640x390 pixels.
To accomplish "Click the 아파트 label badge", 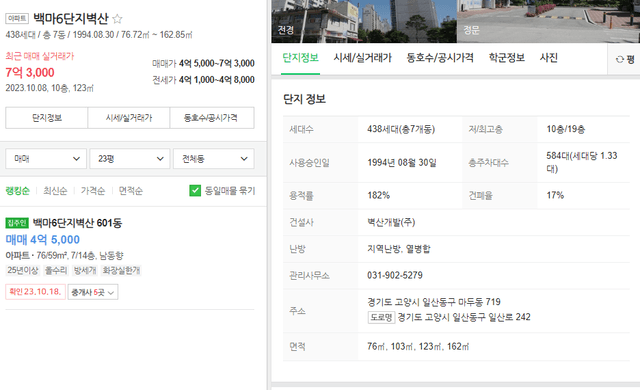I will [17, 18].
